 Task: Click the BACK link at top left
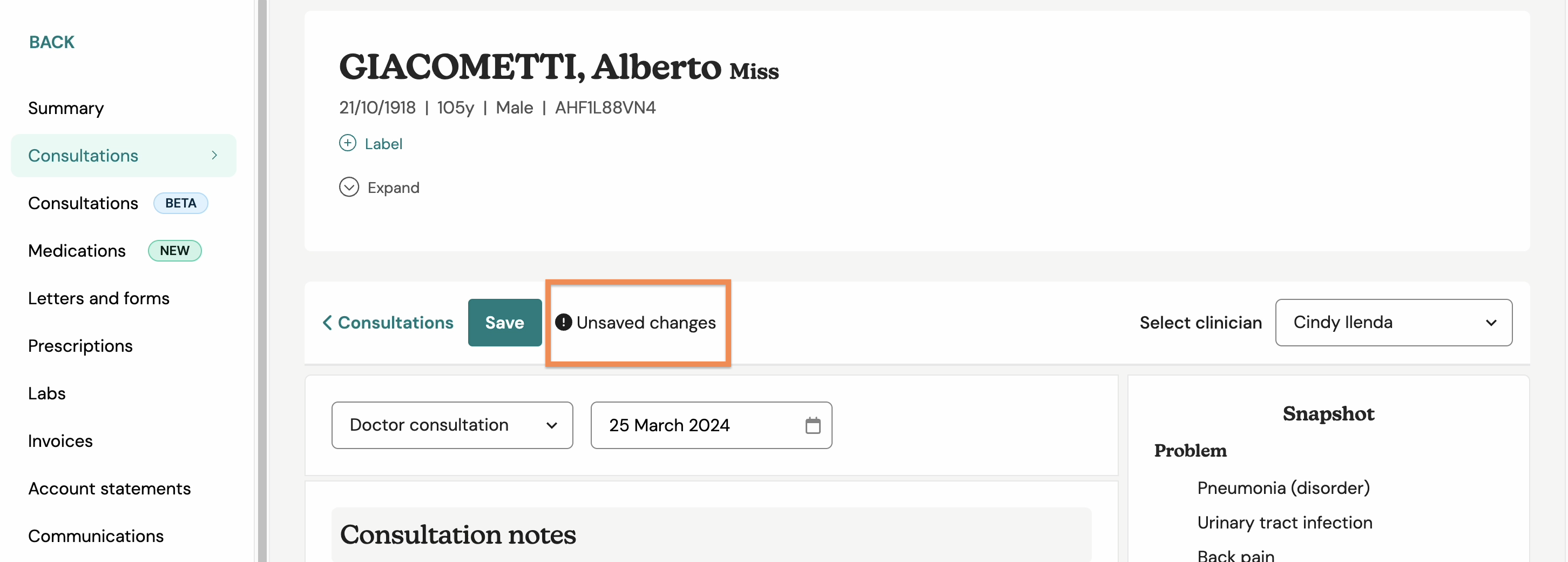52,42
